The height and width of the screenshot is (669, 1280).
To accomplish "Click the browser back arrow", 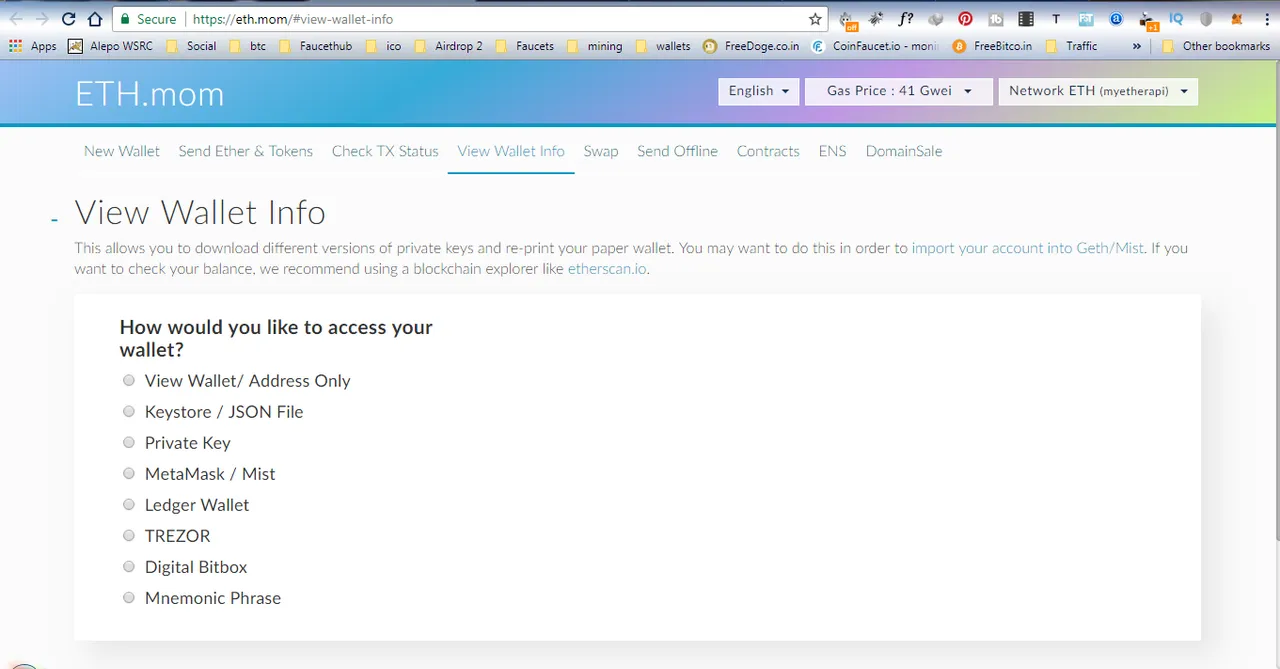I will pos(16,19).
